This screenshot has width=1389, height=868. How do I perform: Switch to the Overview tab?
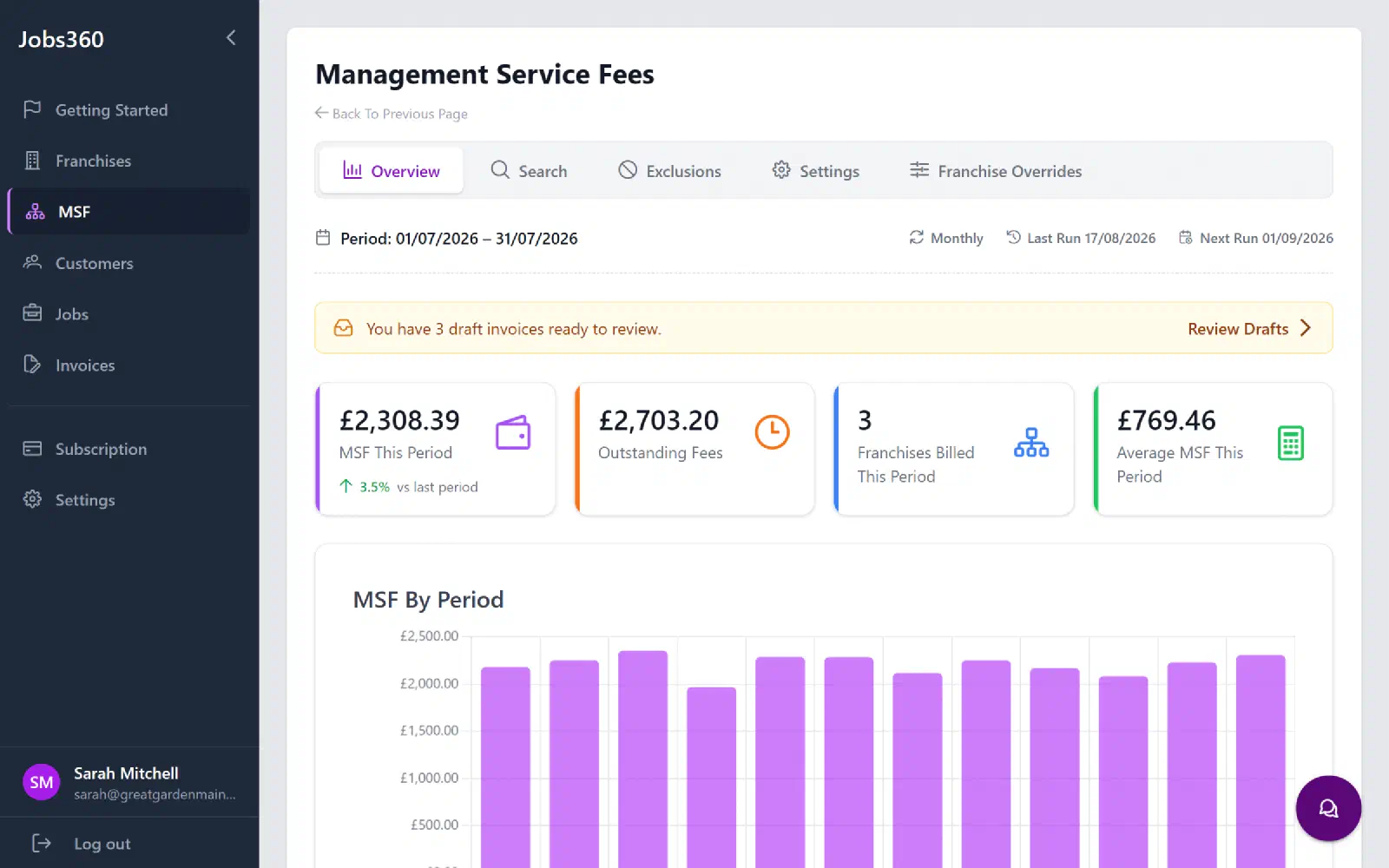pos(392,171)
